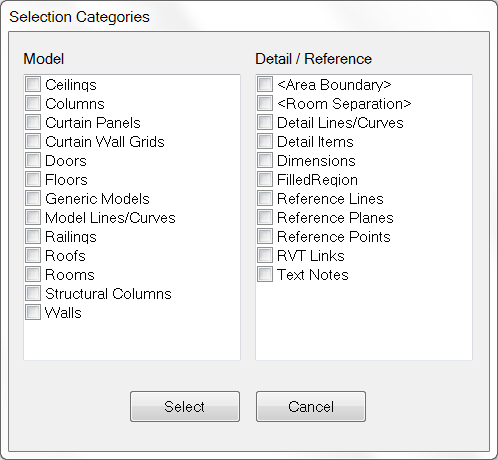Toggle the Floors checkbox
Screen dimensions: 498x460
coord(33,179)
